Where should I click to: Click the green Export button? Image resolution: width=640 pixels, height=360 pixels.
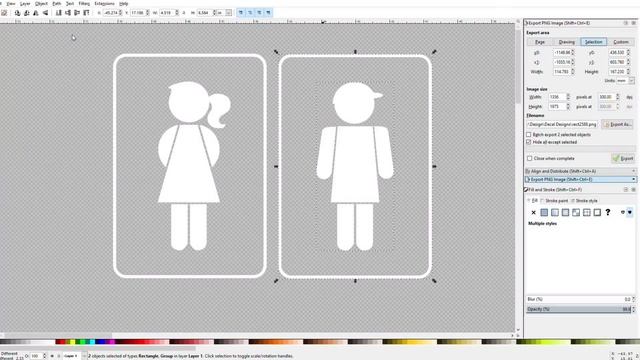(623, 158)
